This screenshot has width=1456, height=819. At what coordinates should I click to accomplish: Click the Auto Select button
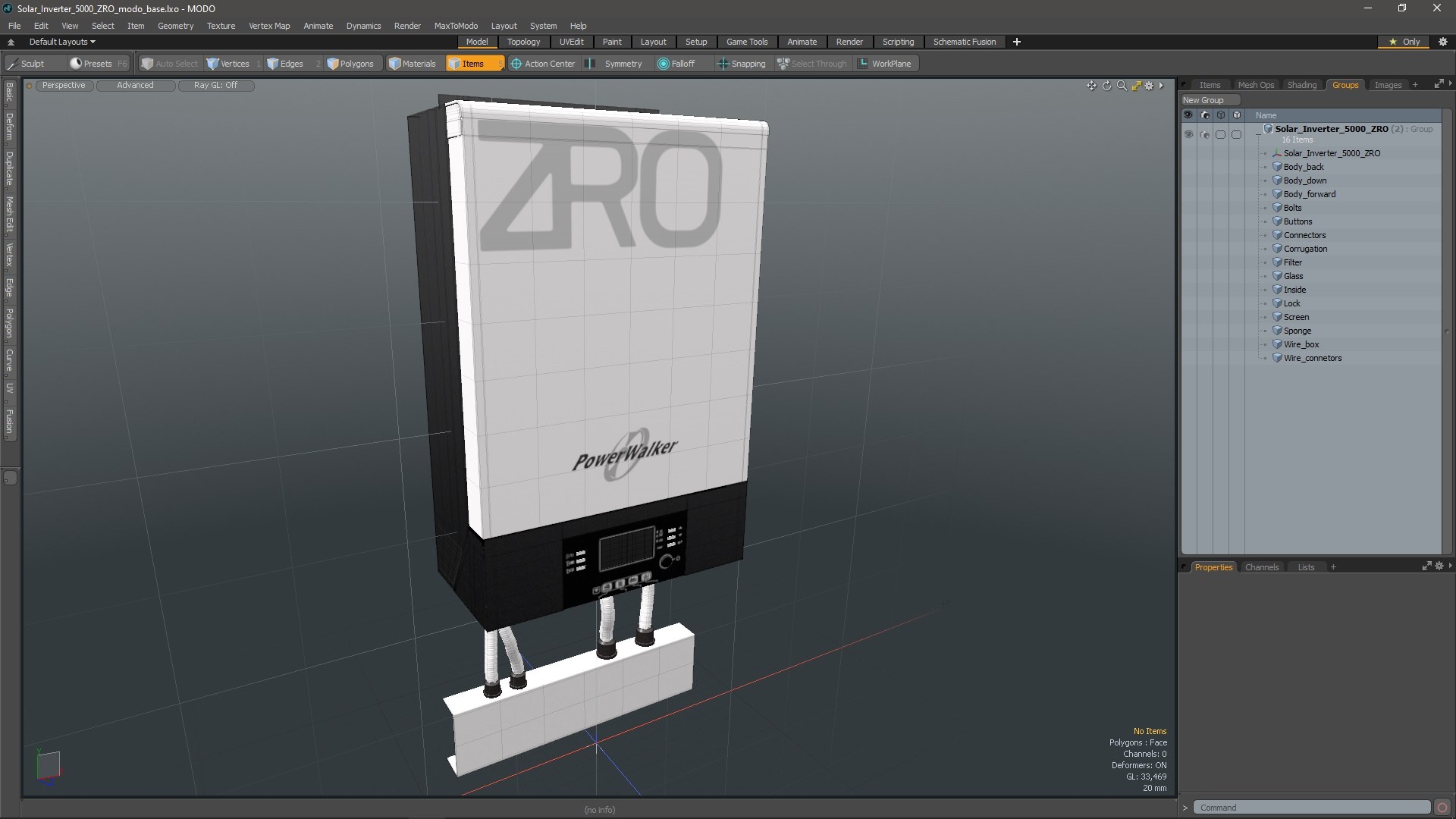pos(170,64)
